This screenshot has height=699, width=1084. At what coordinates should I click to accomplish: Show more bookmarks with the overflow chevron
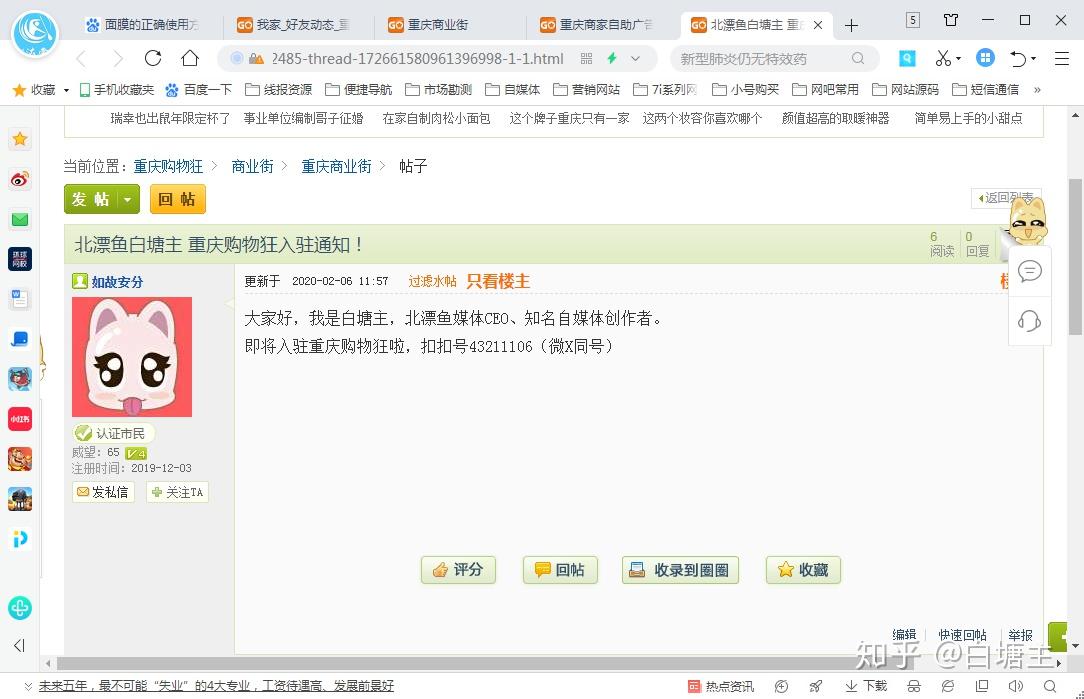(x=1037, y=90)
